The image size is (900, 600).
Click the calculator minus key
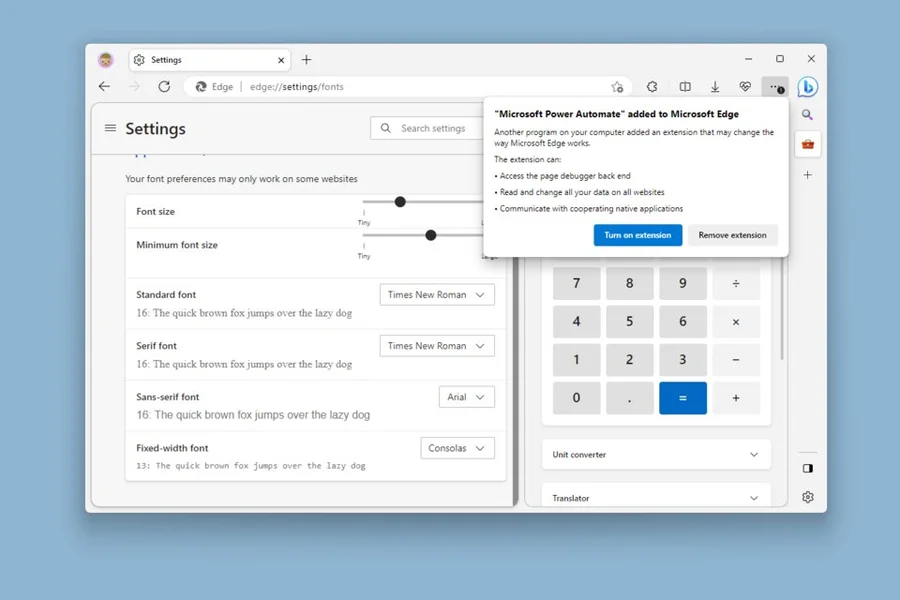pyautogui.click(x=736, y=360)
